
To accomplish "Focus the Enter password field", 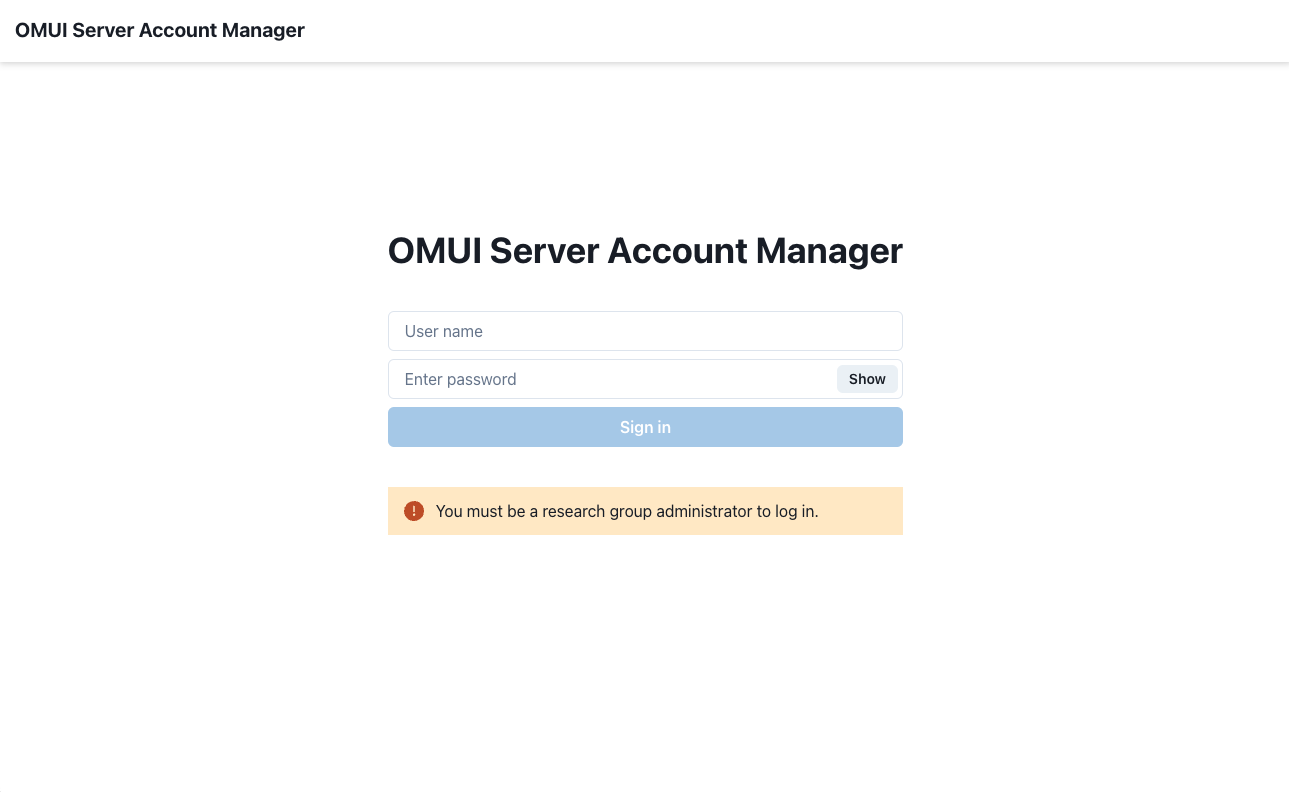I will tap(610, 379).
